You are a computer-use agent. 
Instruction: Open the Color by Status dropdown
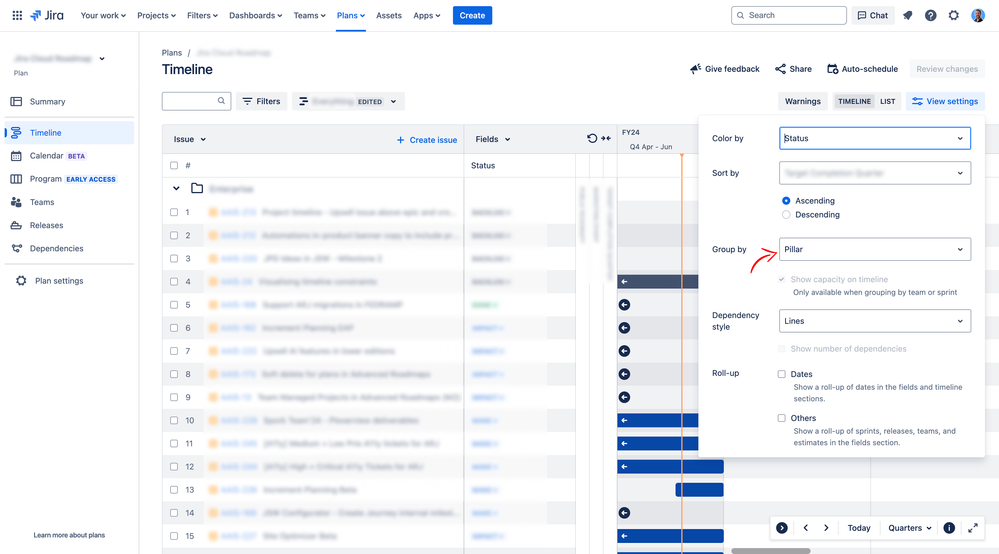[x=875, y=138]
